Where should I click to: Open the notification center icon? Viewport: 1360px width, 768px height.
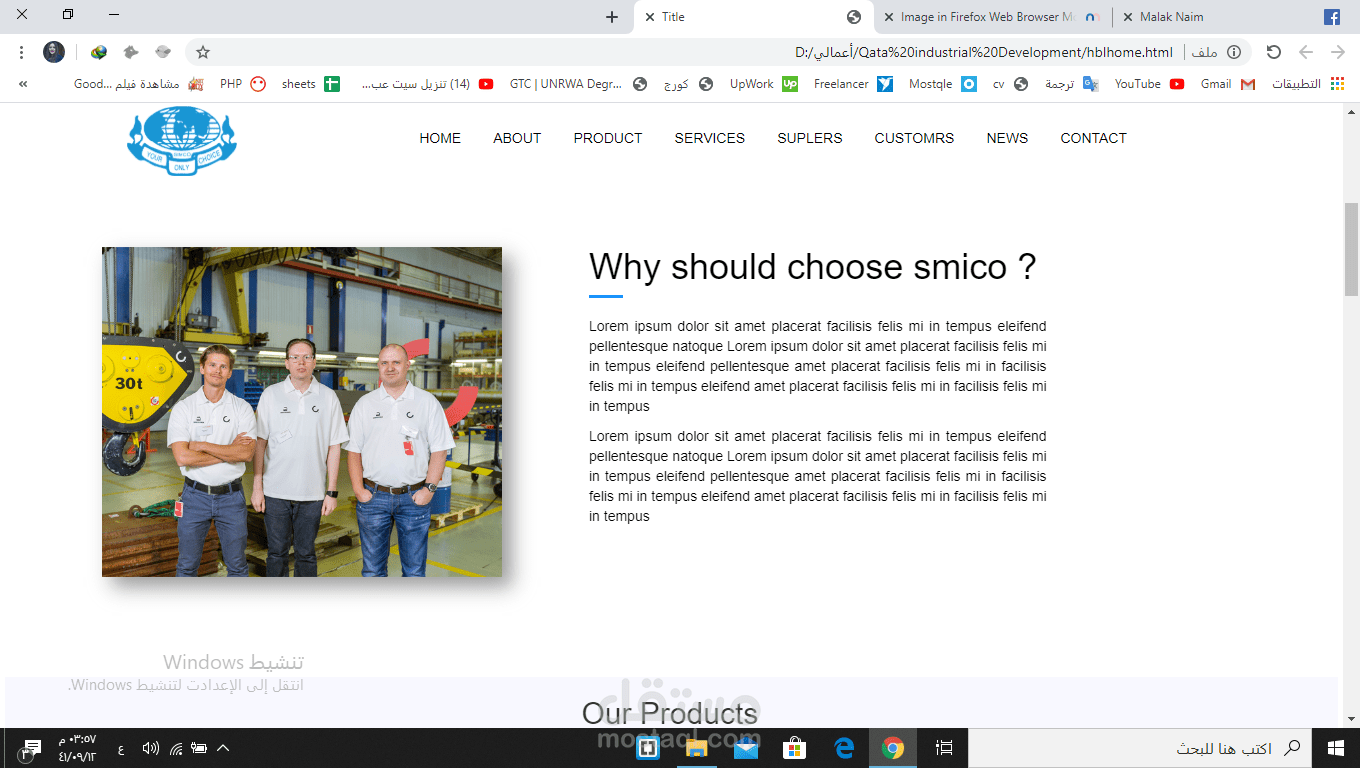30,748
